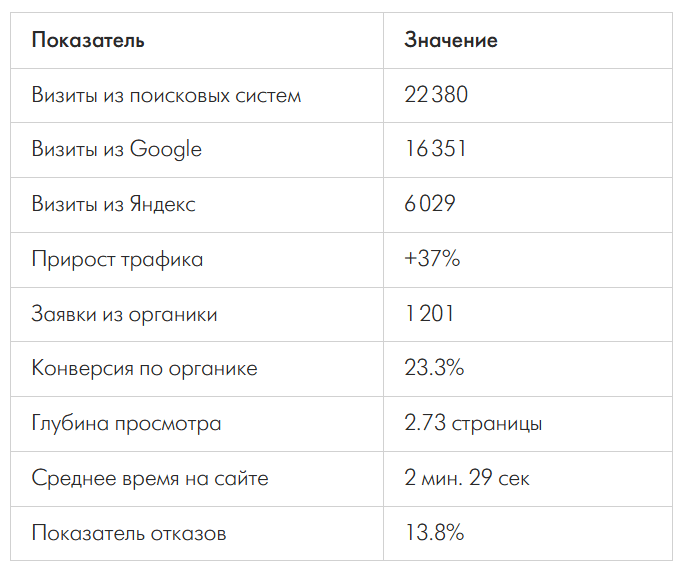This screenshot has width=681, height=571.
Task: Click the +37% growth value
Action: pyautogui.click(x=432, y=260)
